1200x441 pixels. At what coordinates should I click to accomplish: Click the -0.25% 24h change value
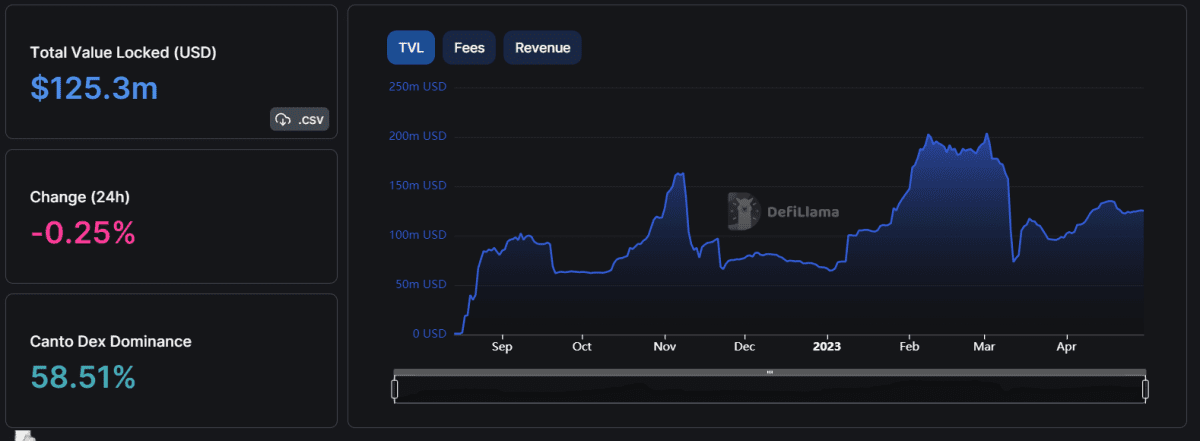(82, 233)
